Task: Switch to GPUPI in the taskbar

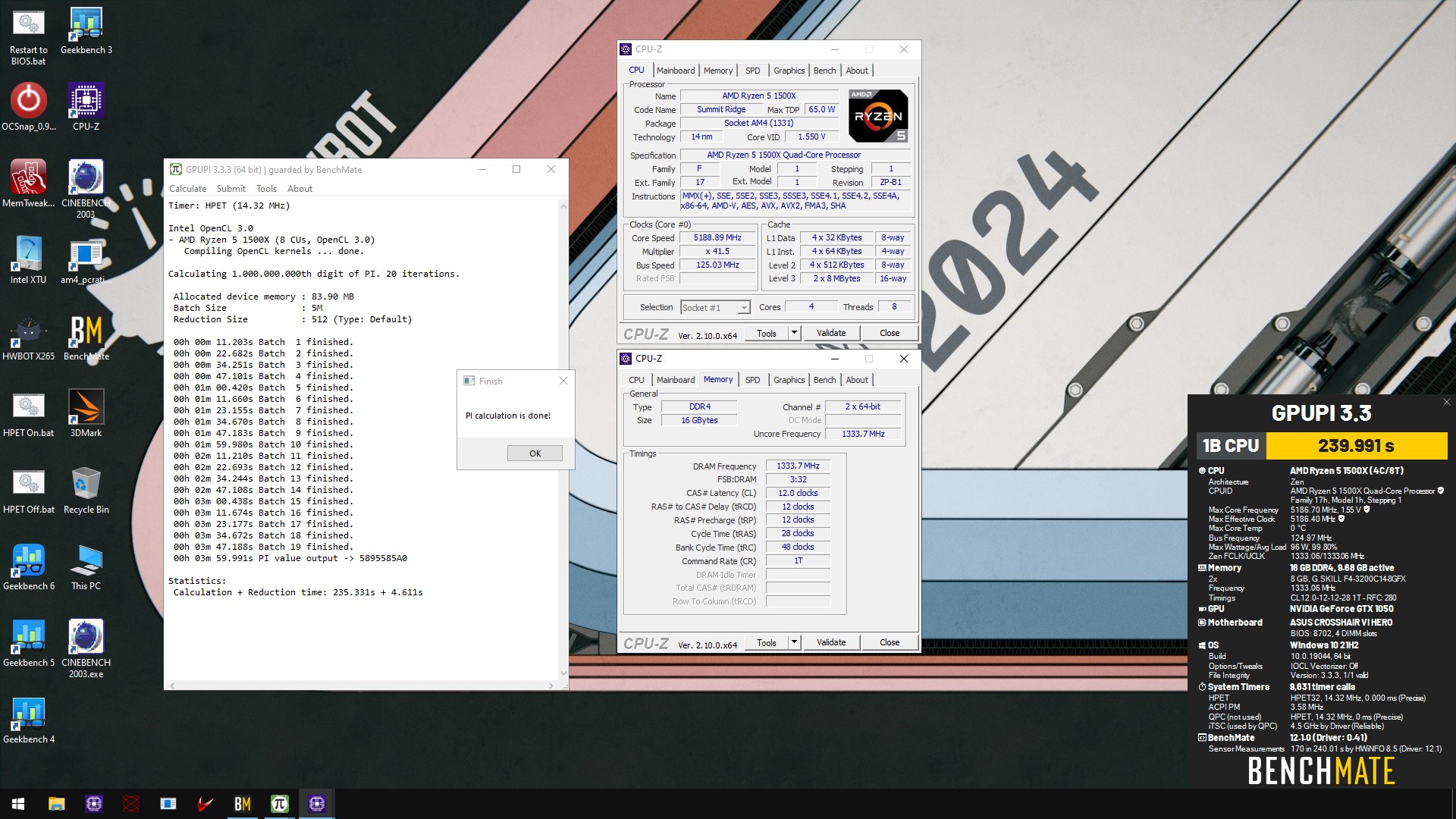Action: (x=280, y=804)
